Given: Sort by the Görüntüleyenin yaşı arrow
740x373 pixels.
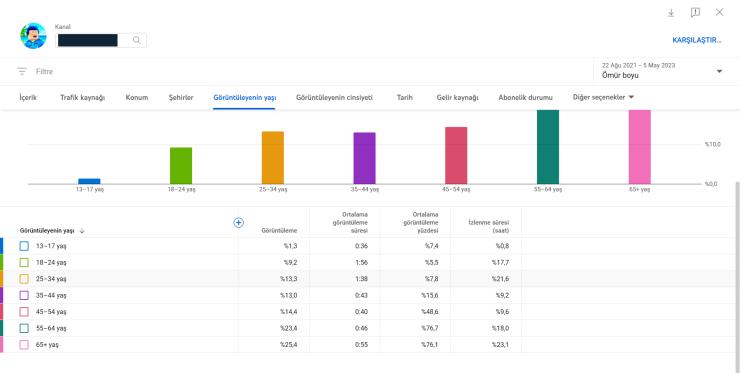Looking at the screenshot, I should (x=82, y=231).
